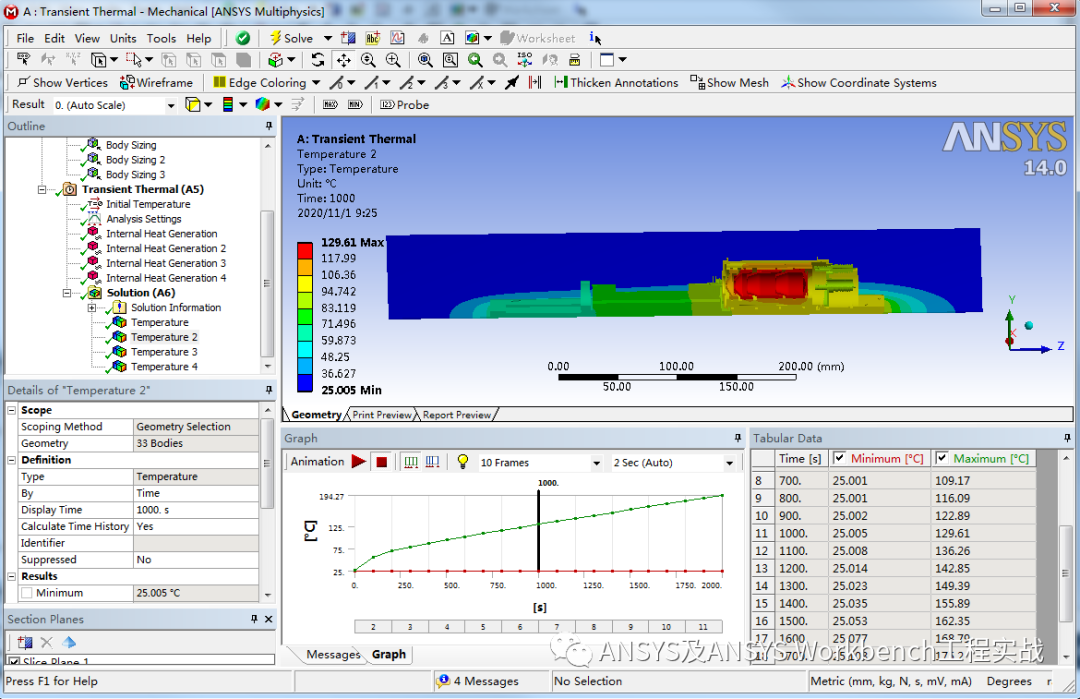The image size is (1080, 699).
Task: Open the Help menu
Action: 199,39
